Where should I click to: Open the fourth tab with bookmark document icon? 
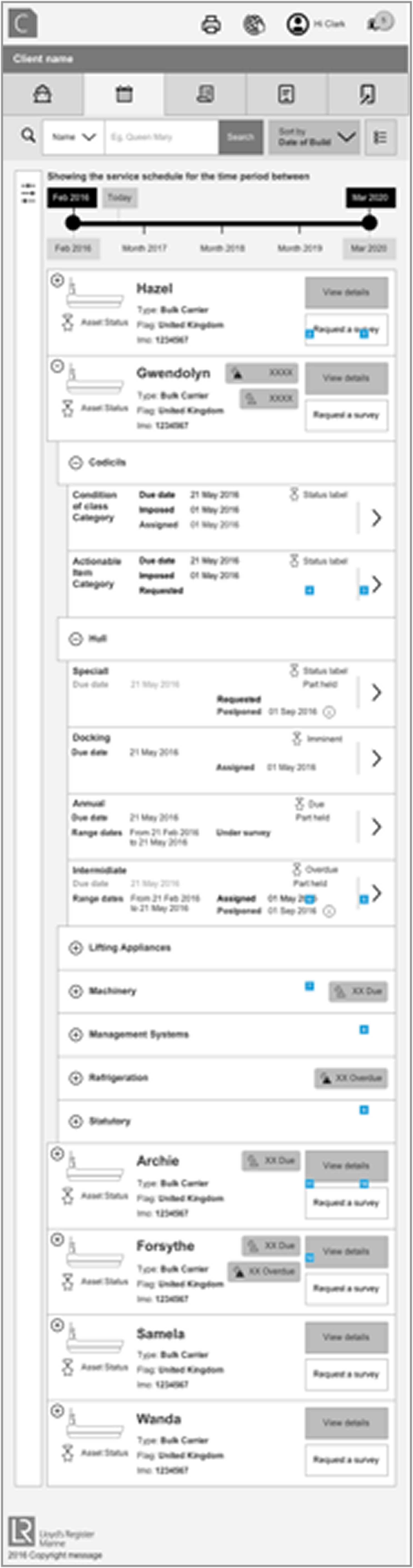(286, 94)
